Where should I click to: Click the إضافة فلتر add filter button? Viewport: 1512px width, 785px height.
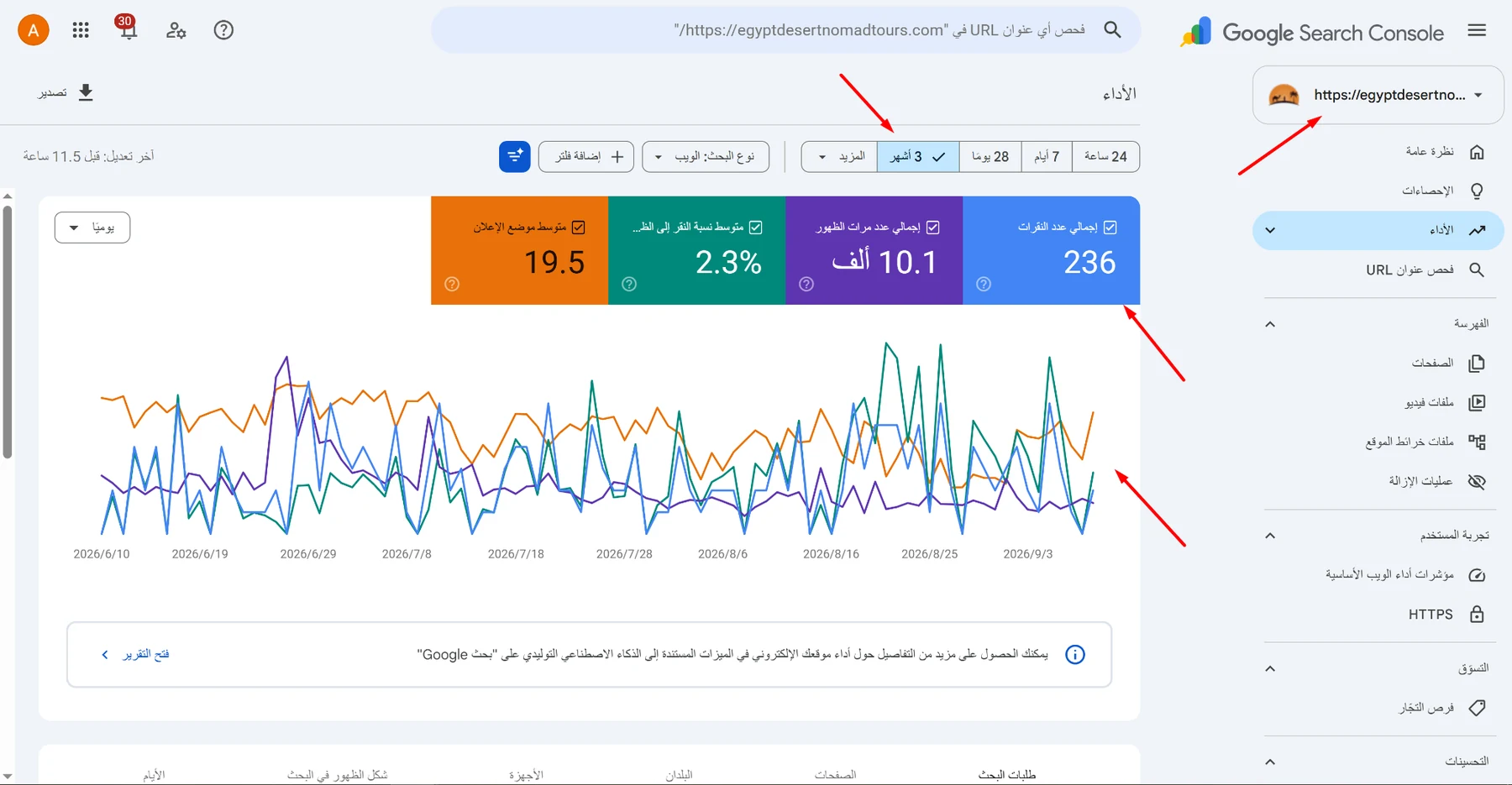588,156
